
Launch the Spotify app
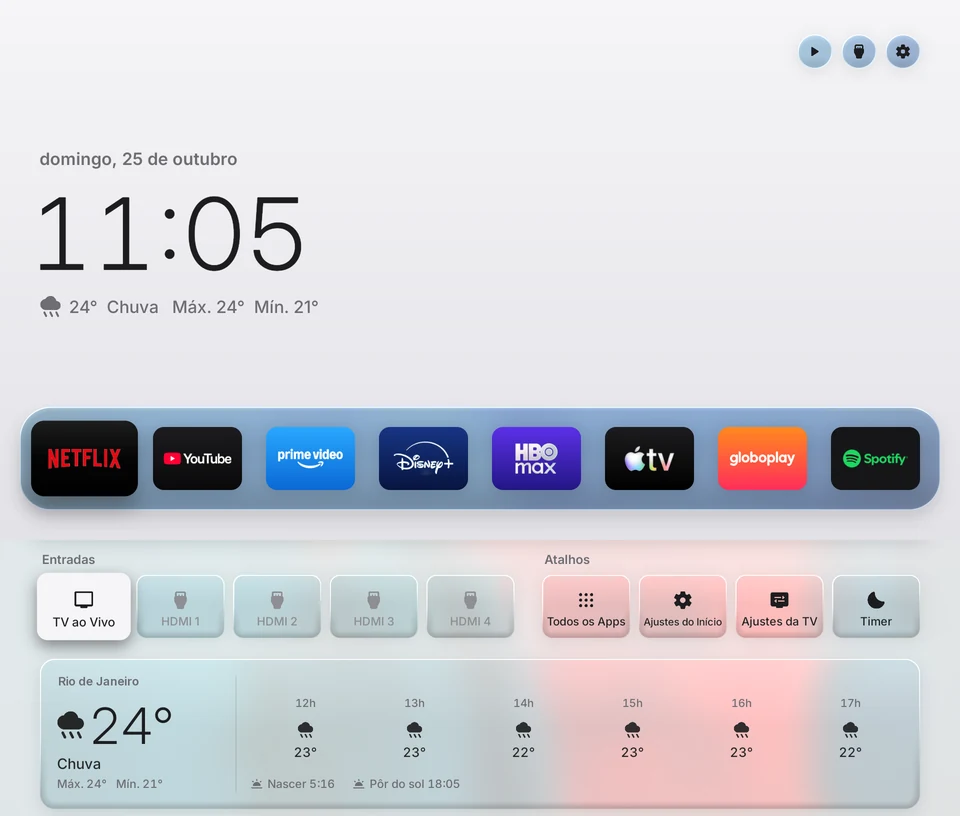(875, 459)
